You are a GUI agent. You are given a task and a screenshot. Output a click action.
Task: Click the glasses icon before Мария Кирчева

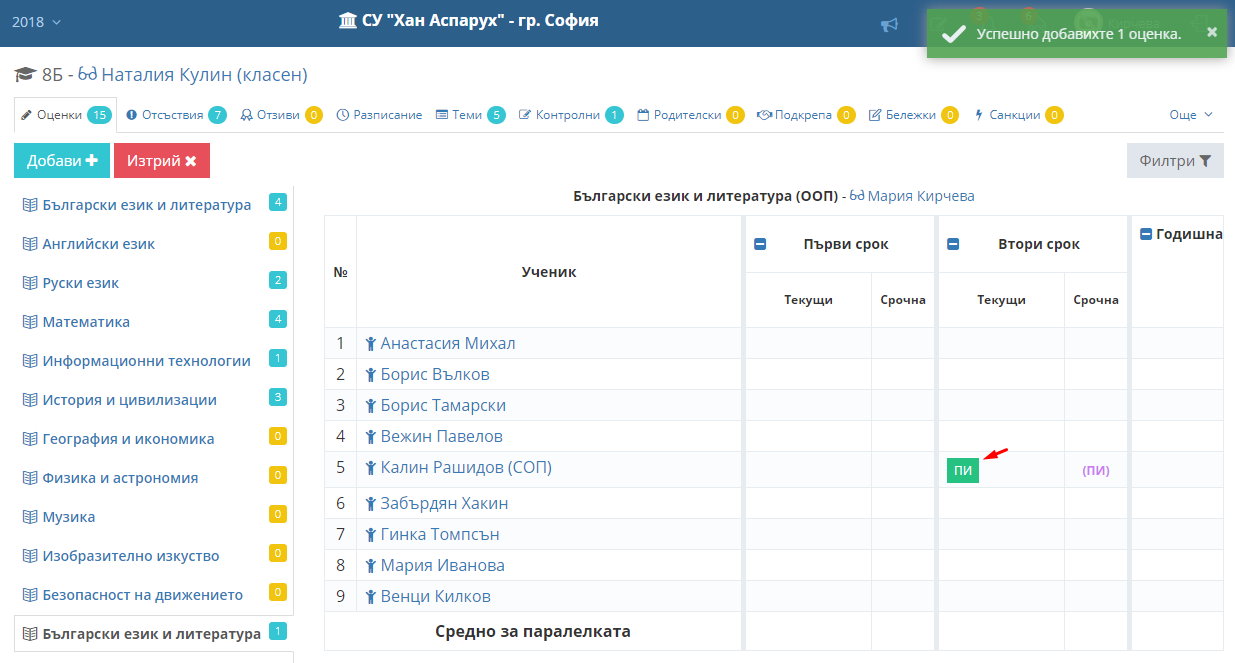[857, 197]
